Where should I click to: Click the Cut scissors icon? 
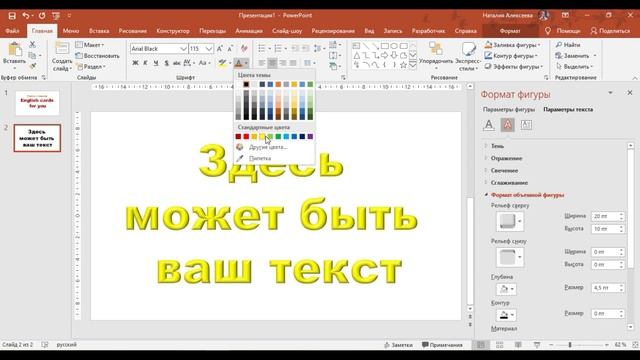32,44
